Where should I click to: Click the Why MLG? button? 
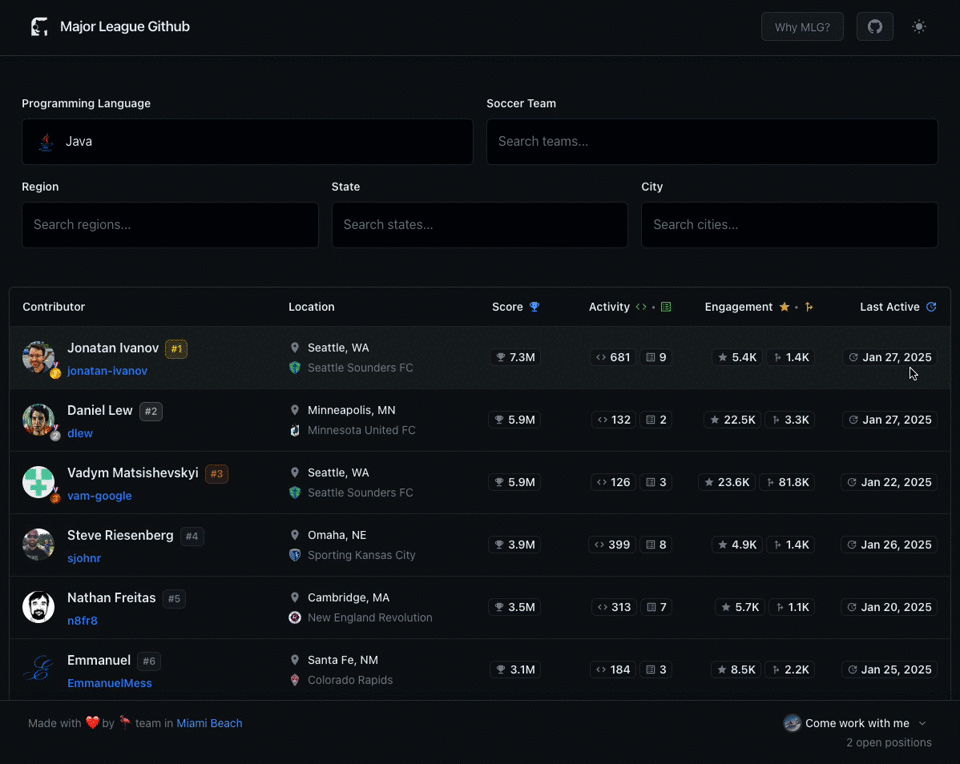(x=802, y=27)
